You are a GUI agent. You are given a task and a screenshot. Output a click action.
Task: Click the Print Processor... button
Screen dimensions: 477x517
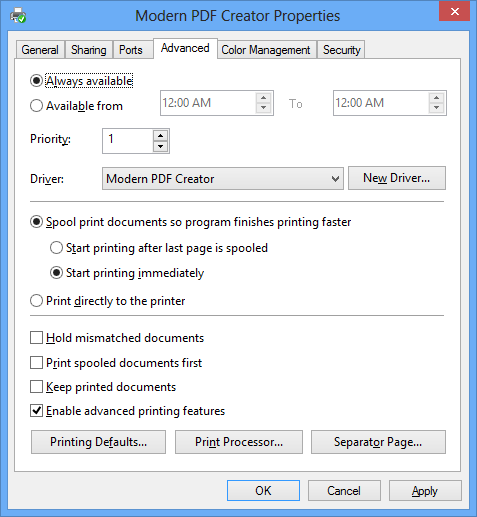click(239, 442)
